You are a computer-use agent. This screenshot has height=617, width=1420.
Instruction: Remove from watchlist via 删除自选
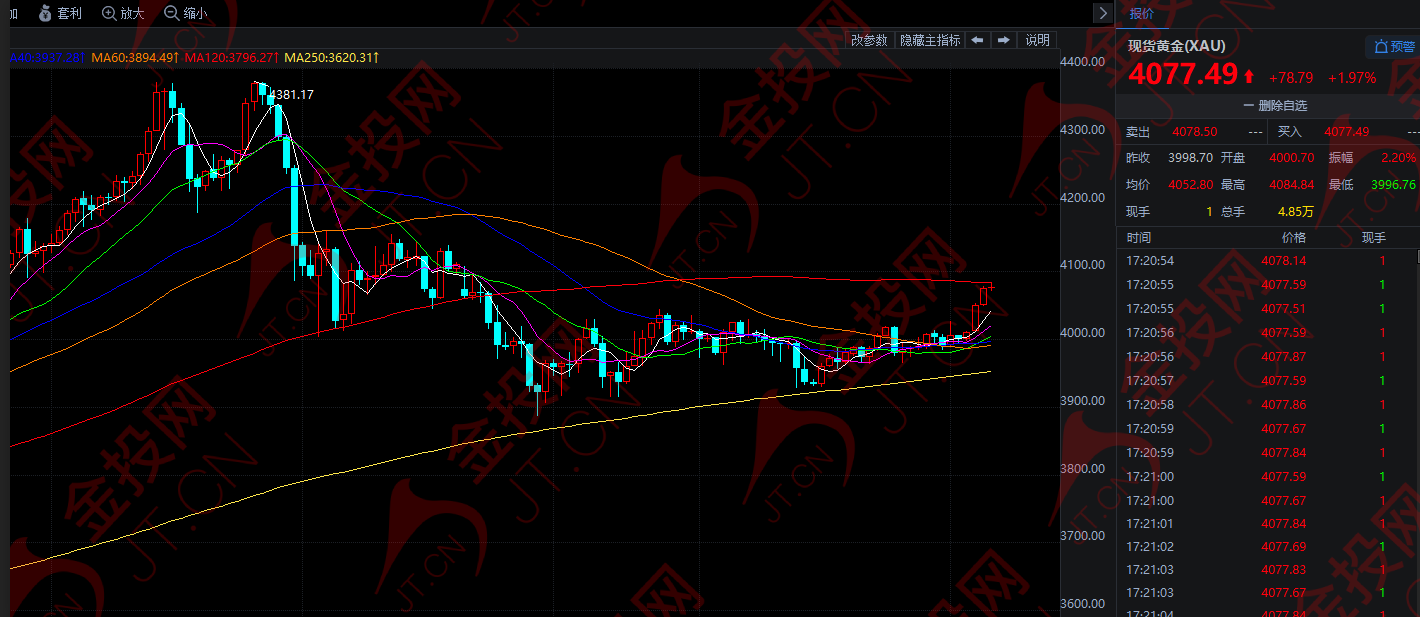[1275, 105]
